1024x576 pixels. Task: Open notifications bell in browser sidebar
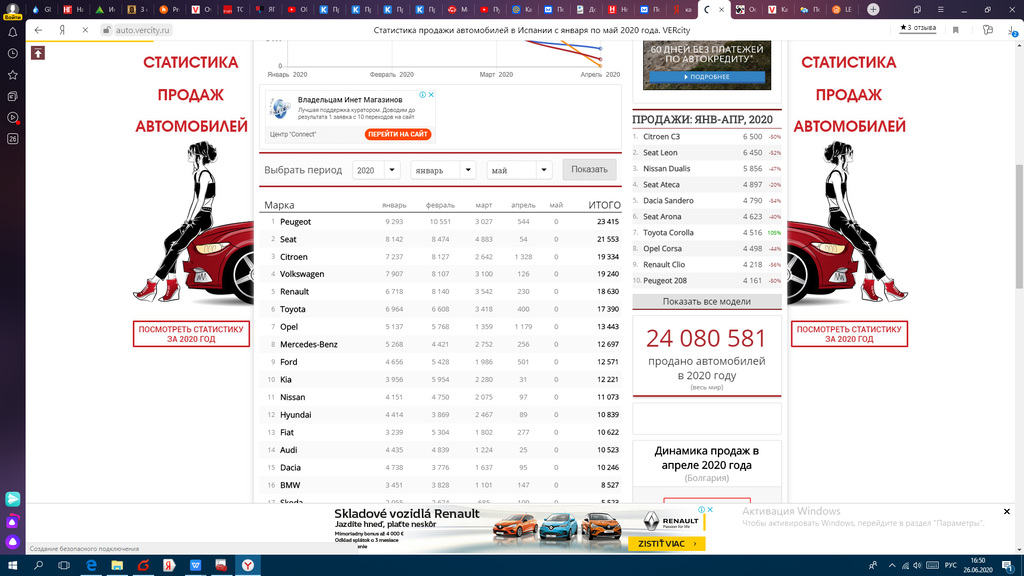[12, 32]
